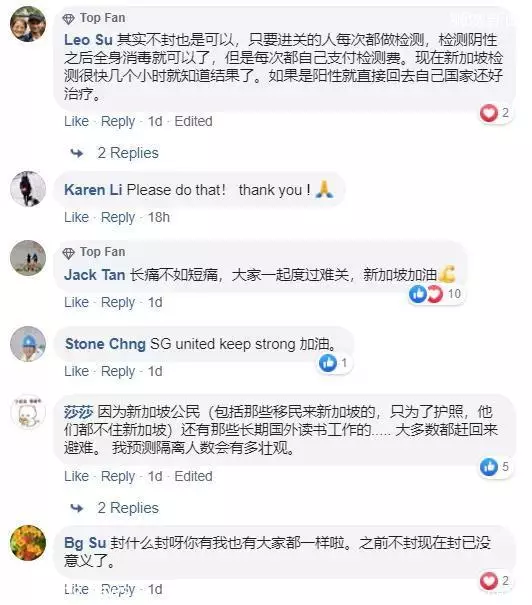The width and height of the screenshot is (532, 605).
Task: Click the heart reaction on Leo Su's comment
Action: pyautogui.click(x=488, y=113)
